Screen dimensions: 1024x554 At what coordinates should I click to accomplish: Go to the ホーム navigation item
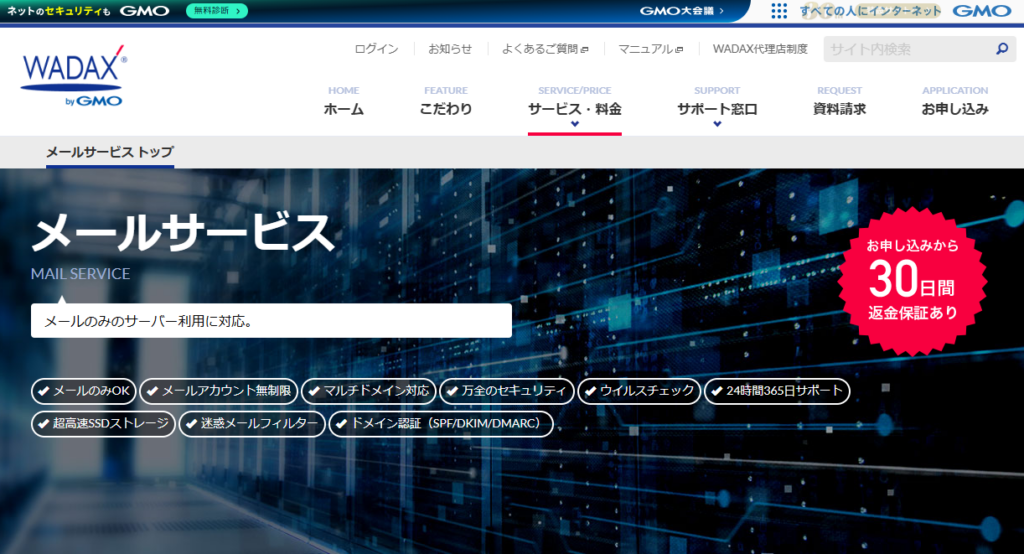click(343, 109)
